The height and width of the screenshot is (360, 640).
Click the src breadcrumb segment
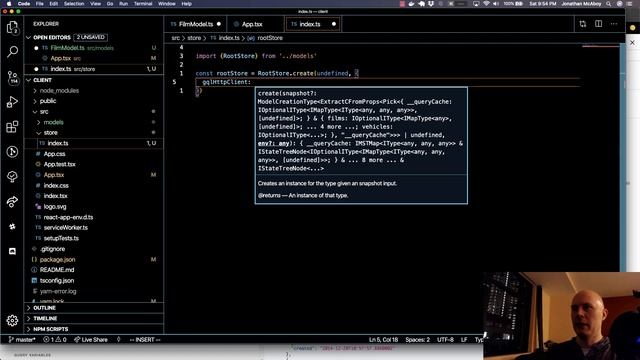coord(176,38)
